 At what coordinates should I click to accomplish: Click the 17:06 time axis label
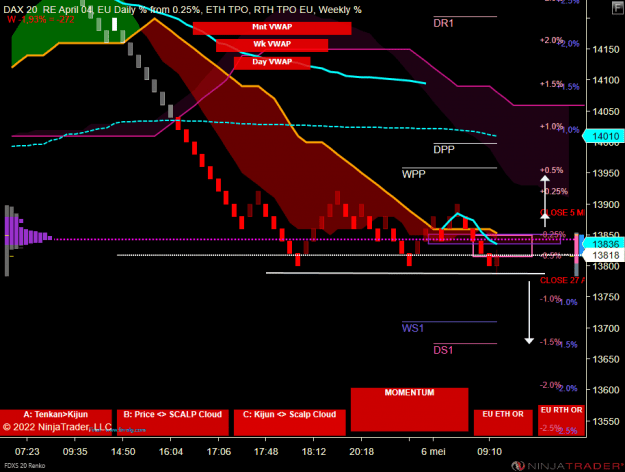click(x=218, y=452)
